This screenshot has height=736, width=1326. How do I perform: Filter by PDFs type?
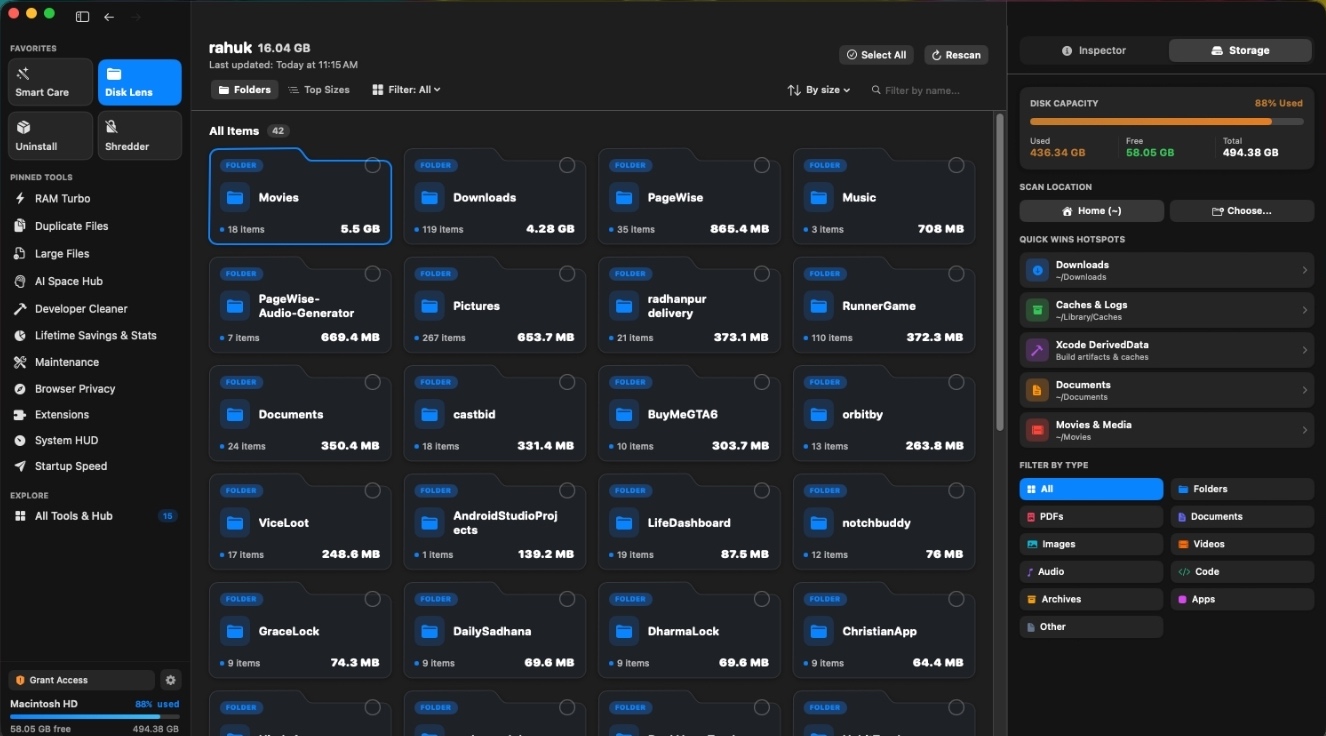1091,517
